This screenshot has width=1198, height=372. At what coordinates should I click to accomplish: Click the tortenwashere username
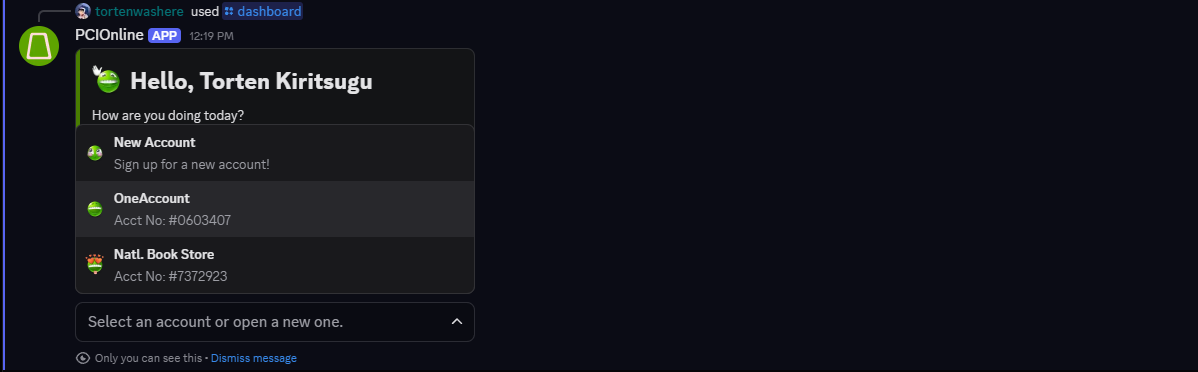coord(139,11)
